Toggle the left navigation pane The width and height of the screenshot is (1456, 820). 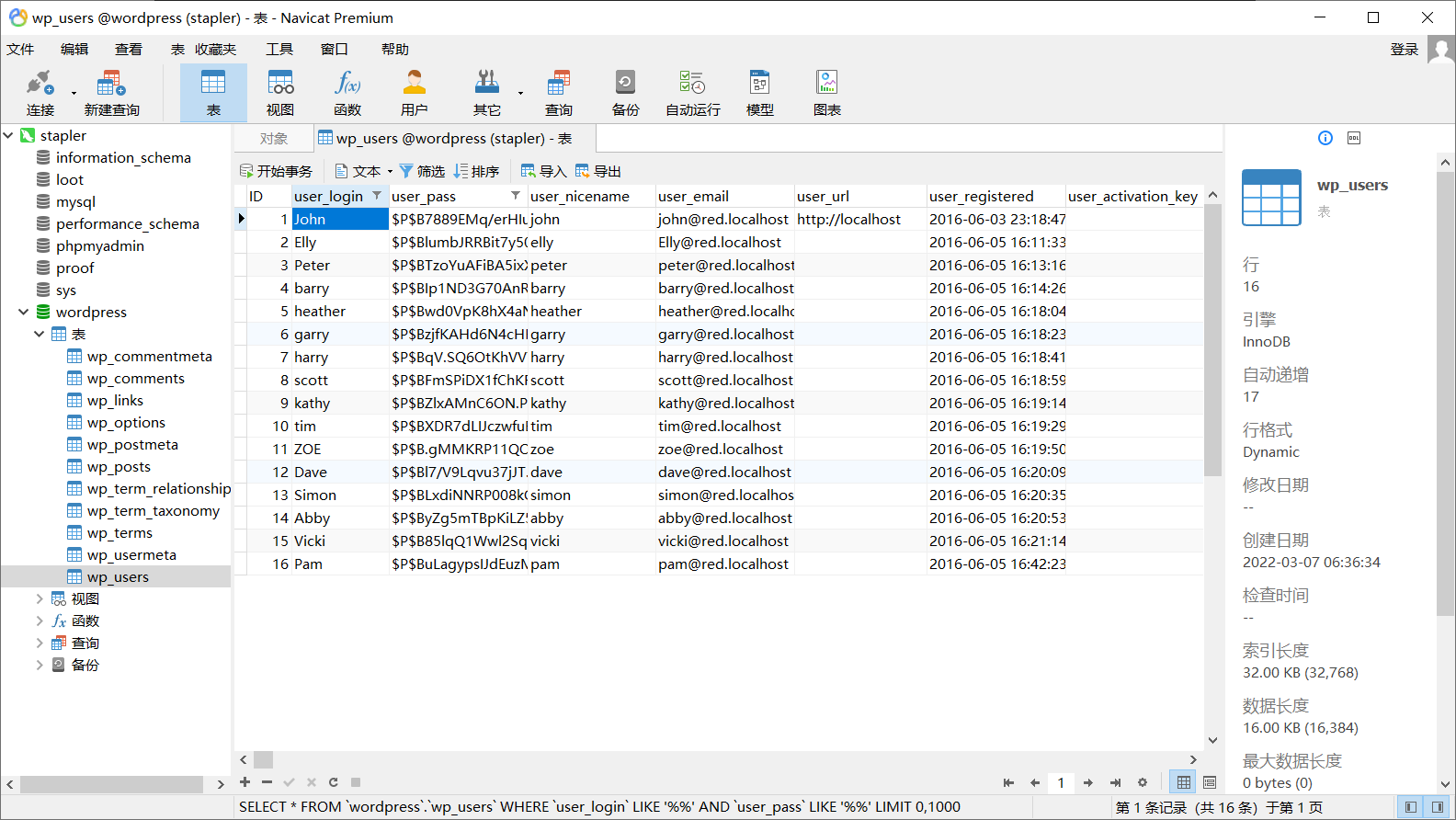[x=1410, y=807]
